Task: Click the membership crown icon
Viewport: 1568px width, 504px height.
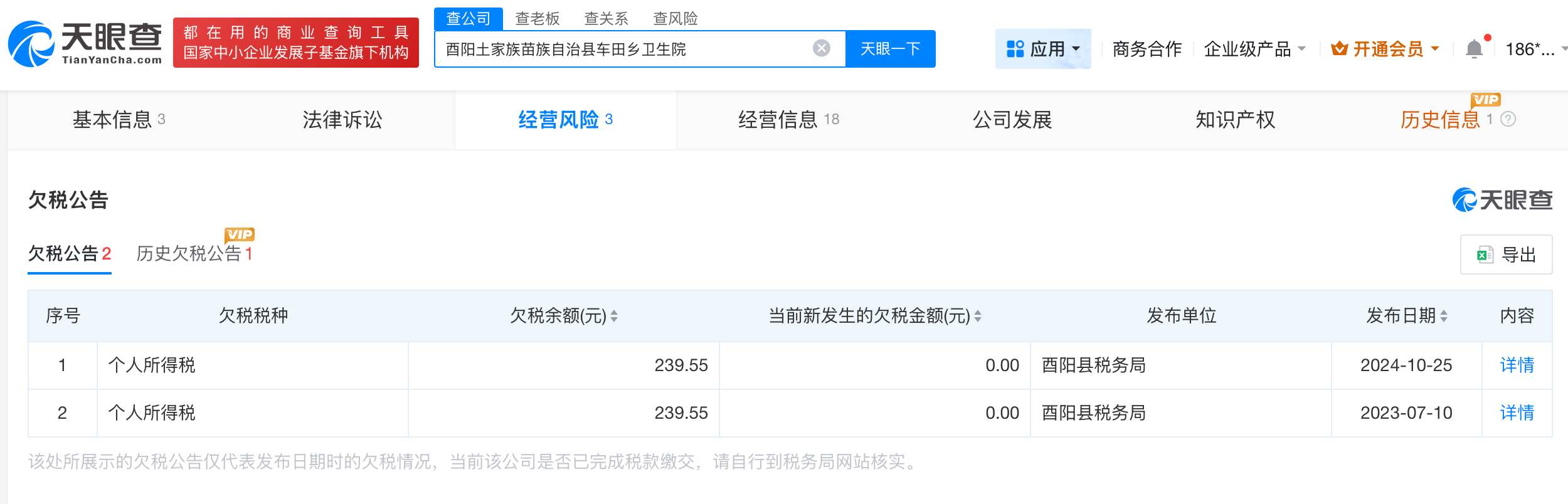Action: coord(1339,49)
